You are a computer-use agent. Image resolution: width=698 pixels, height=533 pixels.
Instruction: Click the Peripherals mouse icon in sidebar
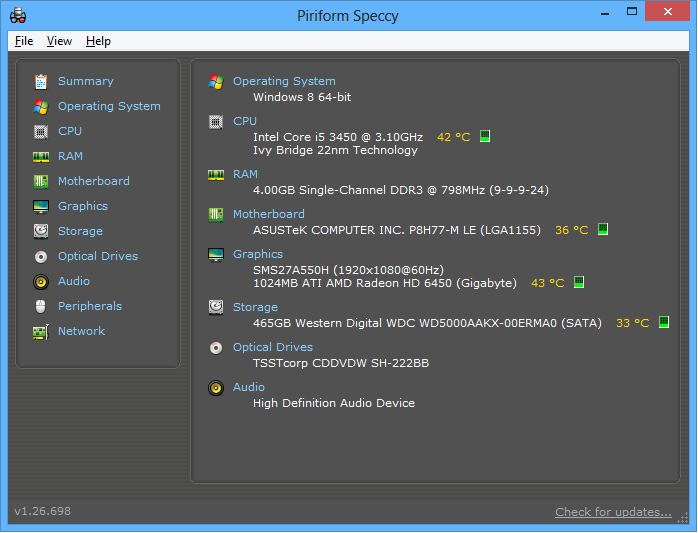pyautogui.click(x=41, y=306)
